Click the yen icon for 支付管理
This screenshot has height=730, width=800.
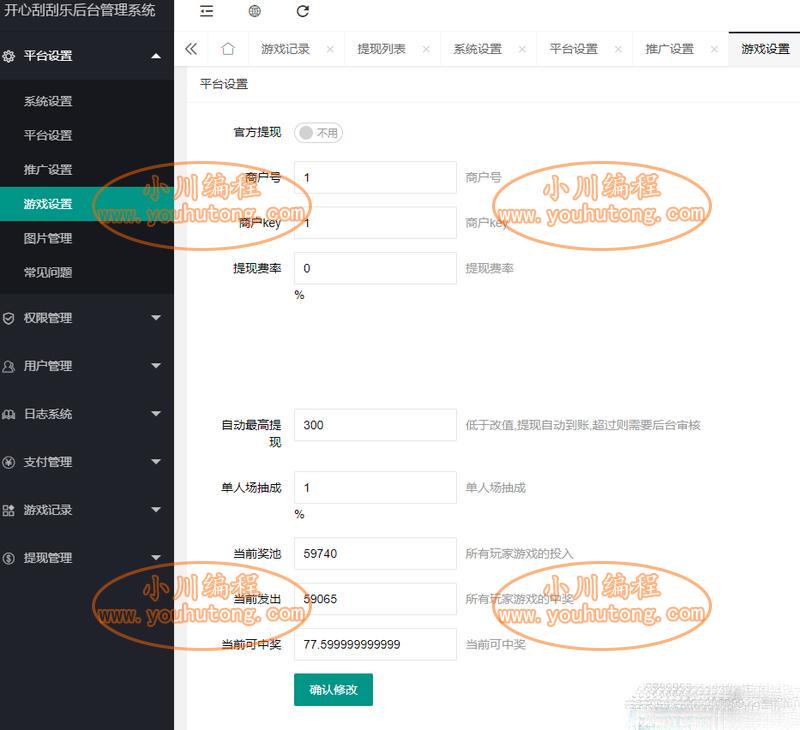click(9, 462)
